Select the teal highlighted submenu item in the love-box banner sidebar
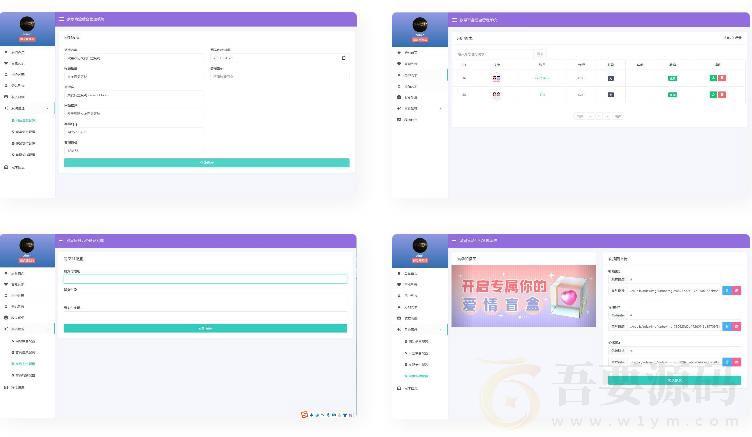 coord(416,376)
